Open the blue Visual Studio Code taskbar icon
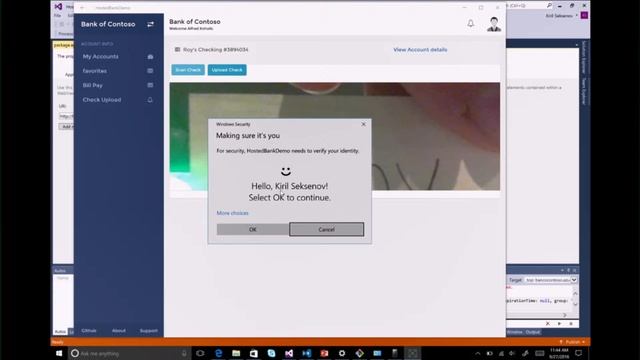 (307, 353)
